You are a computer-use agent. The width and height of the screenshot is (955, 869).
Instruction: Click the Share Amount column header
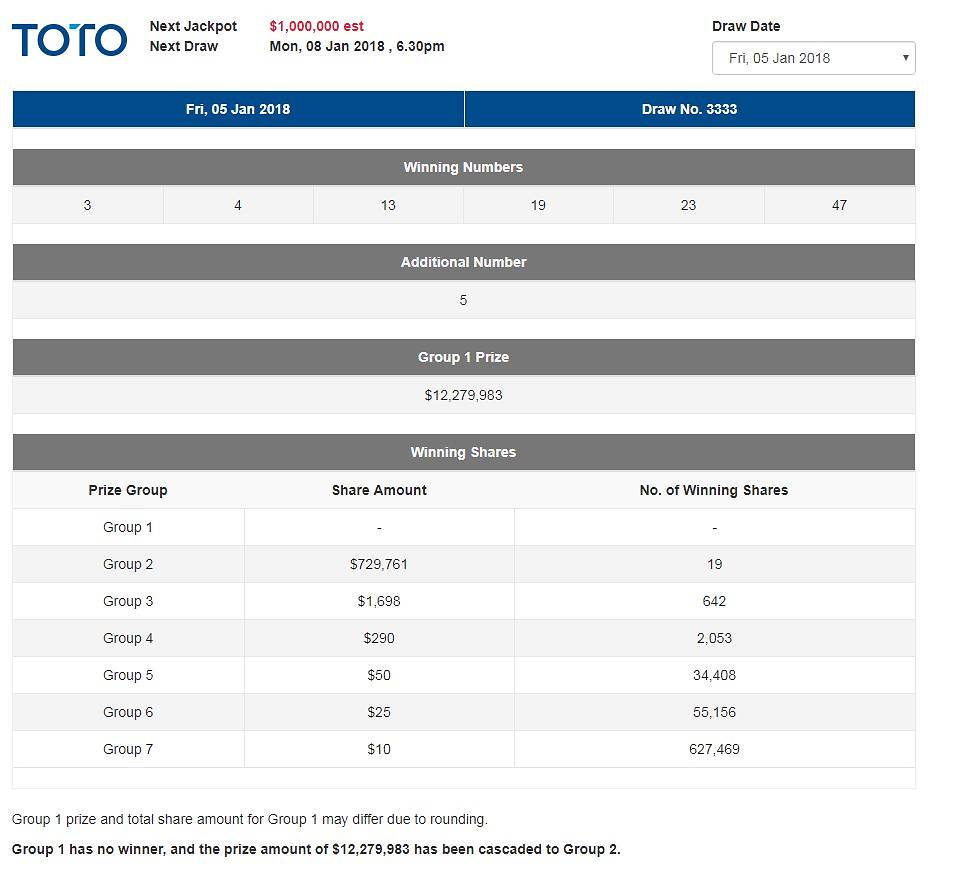coord(379,490)
